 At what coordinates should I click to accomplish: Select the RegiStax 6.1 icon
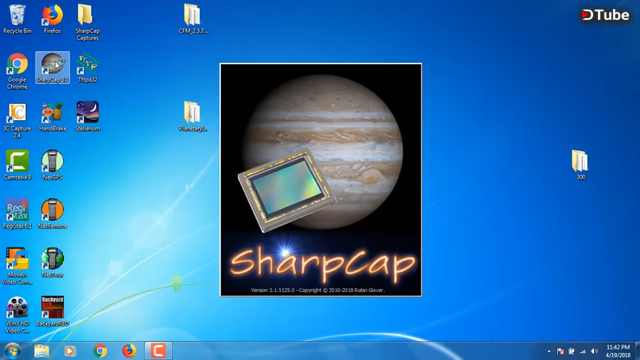[17, 213]
